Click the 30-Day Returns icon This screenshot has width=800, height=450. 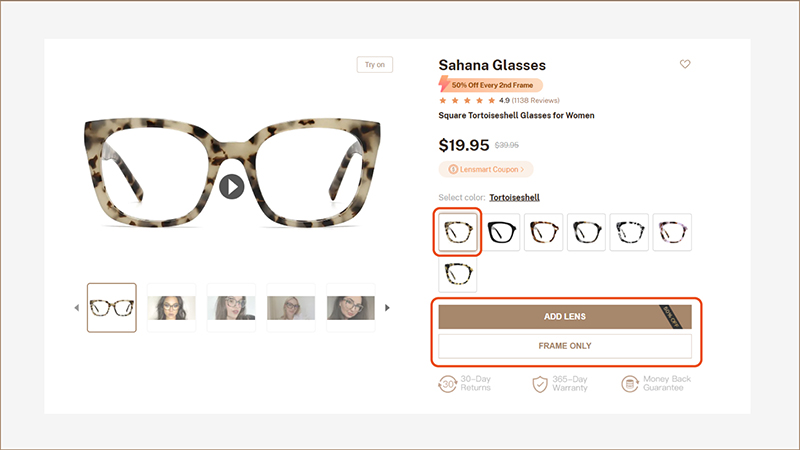click(450, 383)
